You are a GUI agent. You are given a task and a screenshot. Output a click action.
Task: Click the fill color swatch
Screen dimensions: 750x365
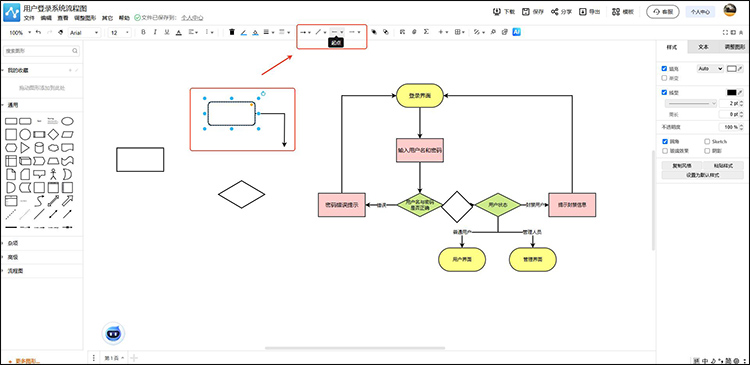731,69
